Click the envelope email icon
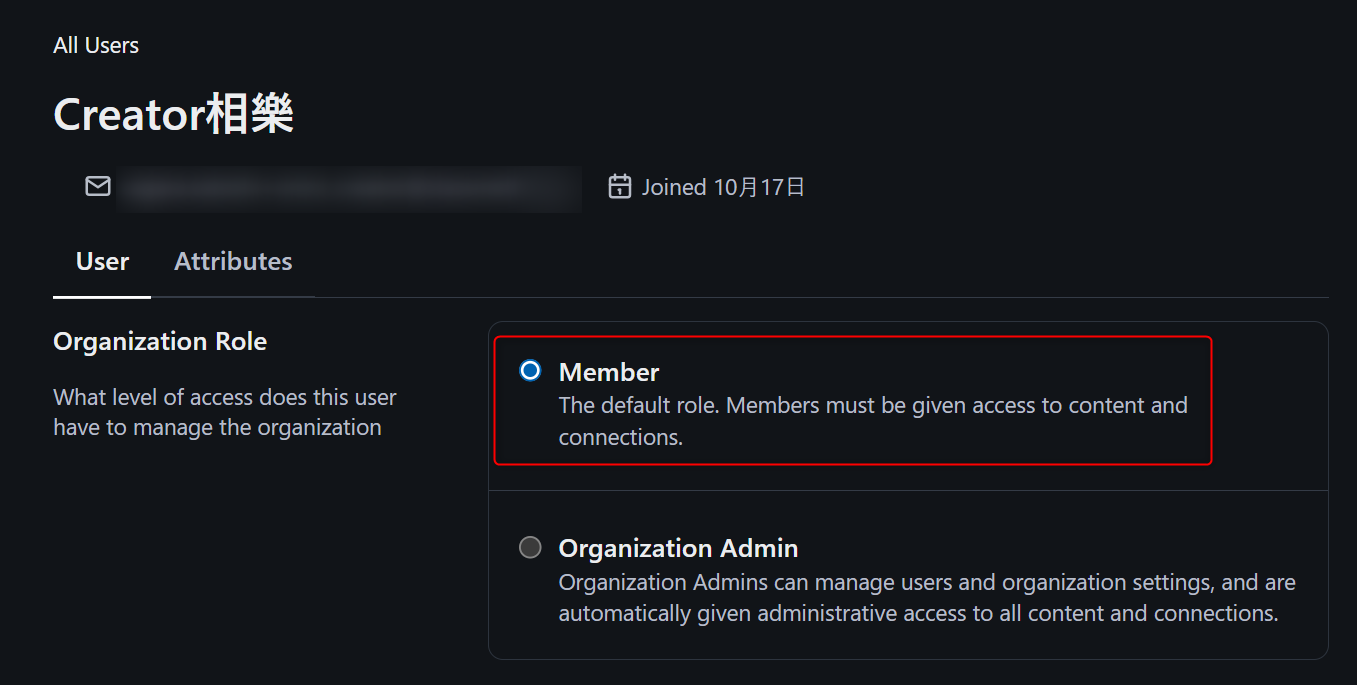Screen dimensions: 1357x685 98,187
